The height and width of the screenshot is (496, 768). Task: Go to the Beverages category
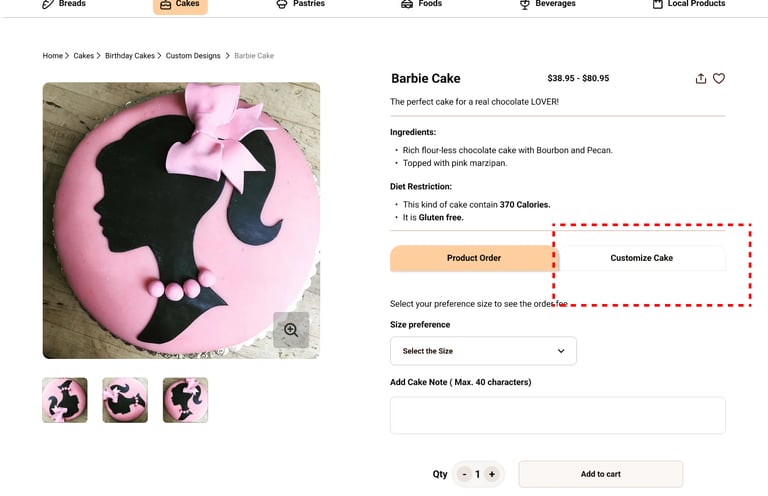(x=548, y=4)
